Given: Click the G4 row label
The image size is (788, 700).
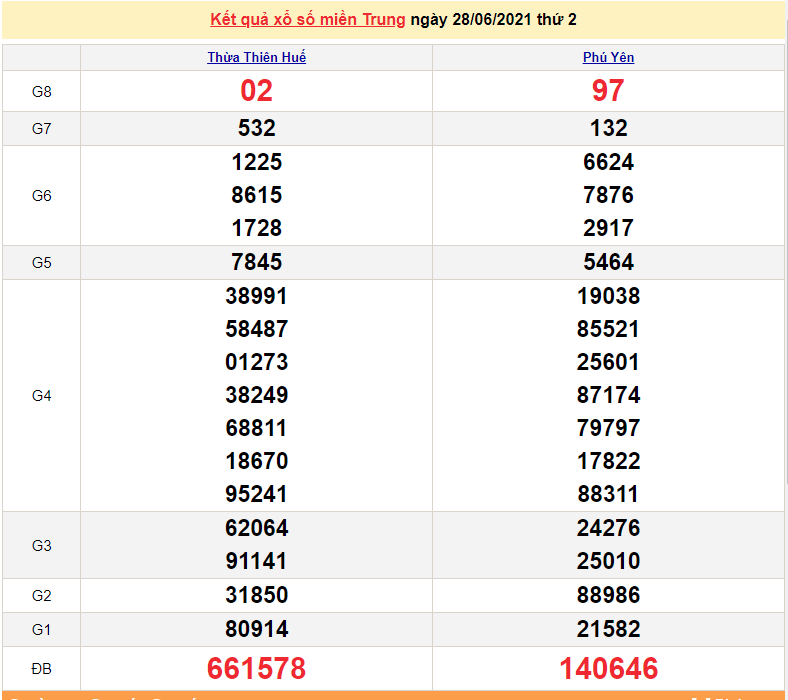Looking at the screenshot, I should click(41, 396).
